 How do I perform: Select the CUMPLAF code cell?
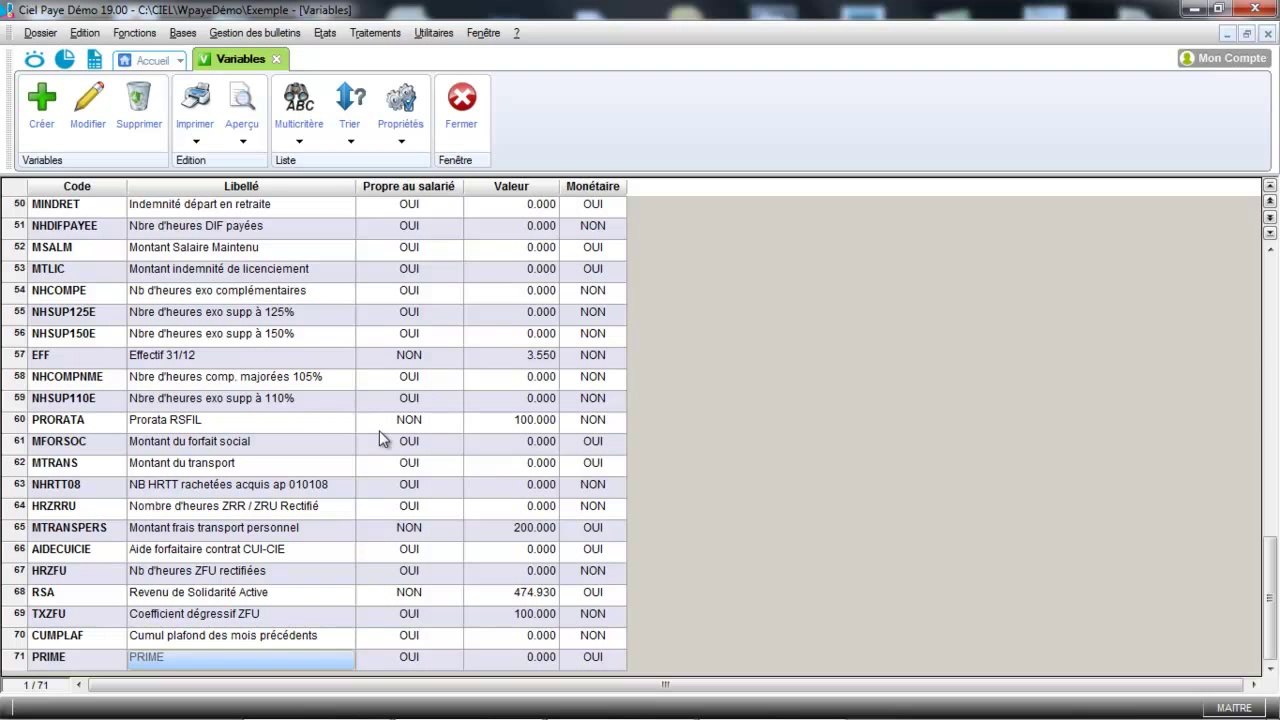[77, 636]
